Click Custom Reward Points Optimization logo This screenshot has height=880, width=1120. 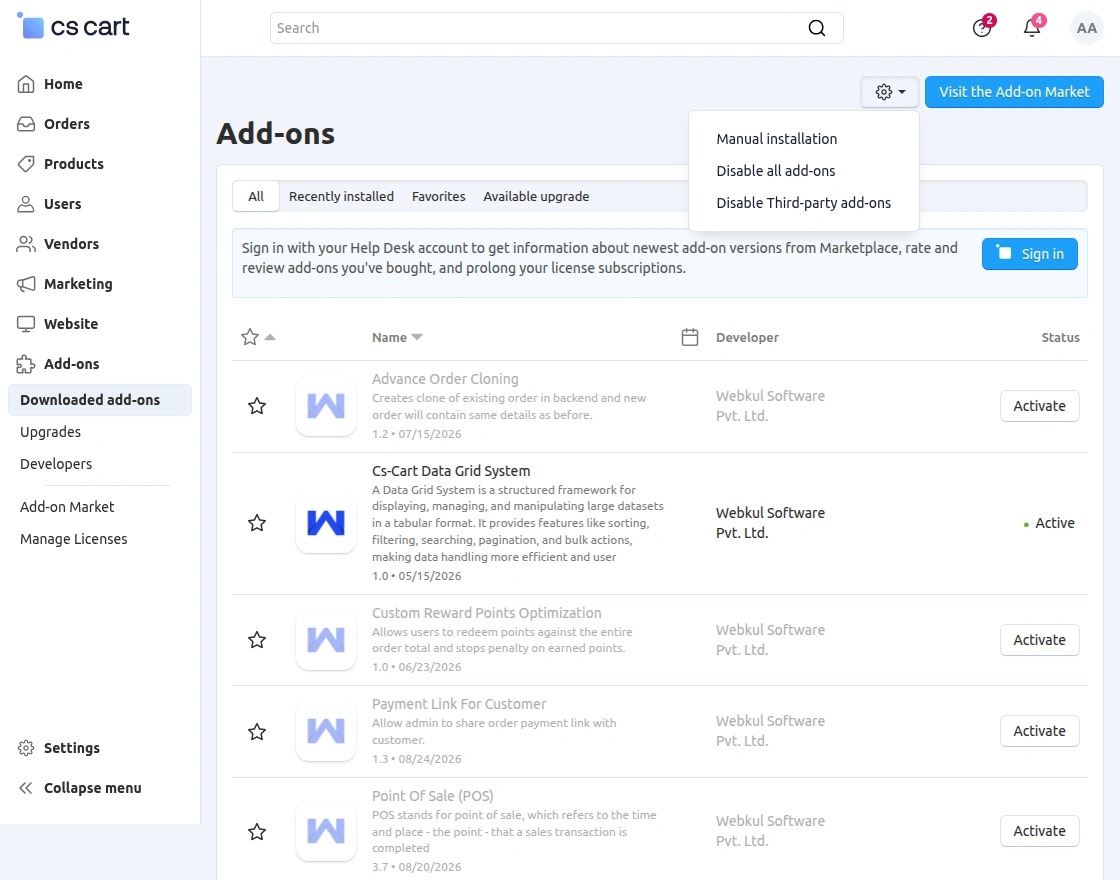pyautogui.click(x=326, y=640)
